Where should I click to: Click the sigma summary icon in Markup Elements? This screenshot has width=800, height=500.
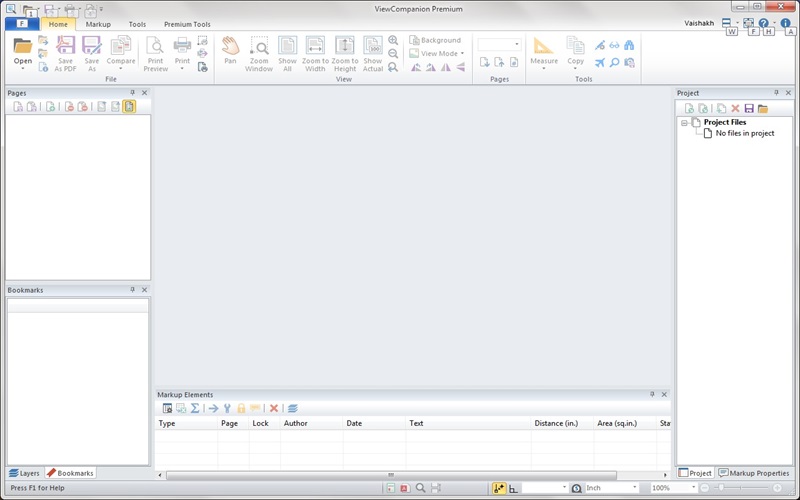pyautogui.click(x=195, y=408)
